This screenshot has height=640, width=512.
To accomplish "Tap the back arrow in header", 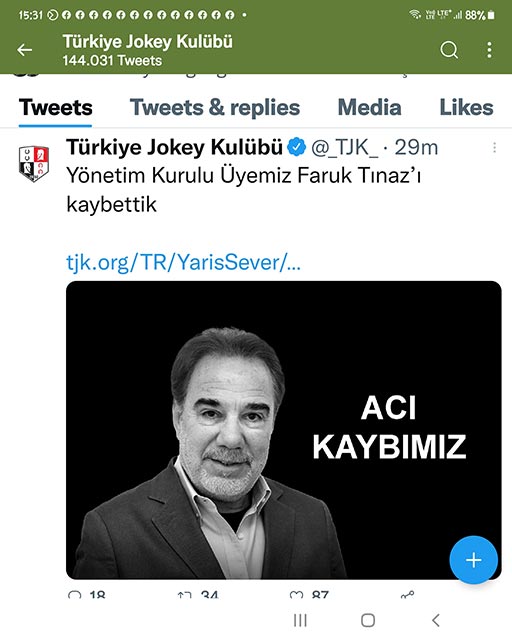I will click(x=24, y=50).
